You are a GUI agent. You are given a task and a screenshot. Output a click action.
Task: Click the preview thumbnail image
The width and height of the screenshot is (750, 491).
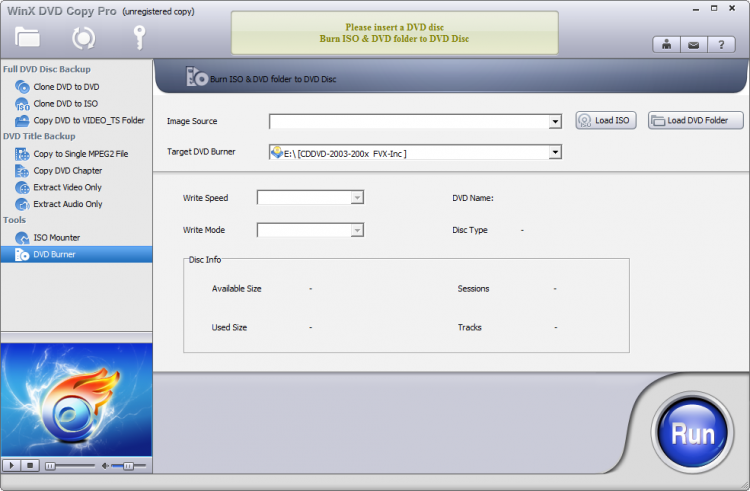tap(77, 400)
